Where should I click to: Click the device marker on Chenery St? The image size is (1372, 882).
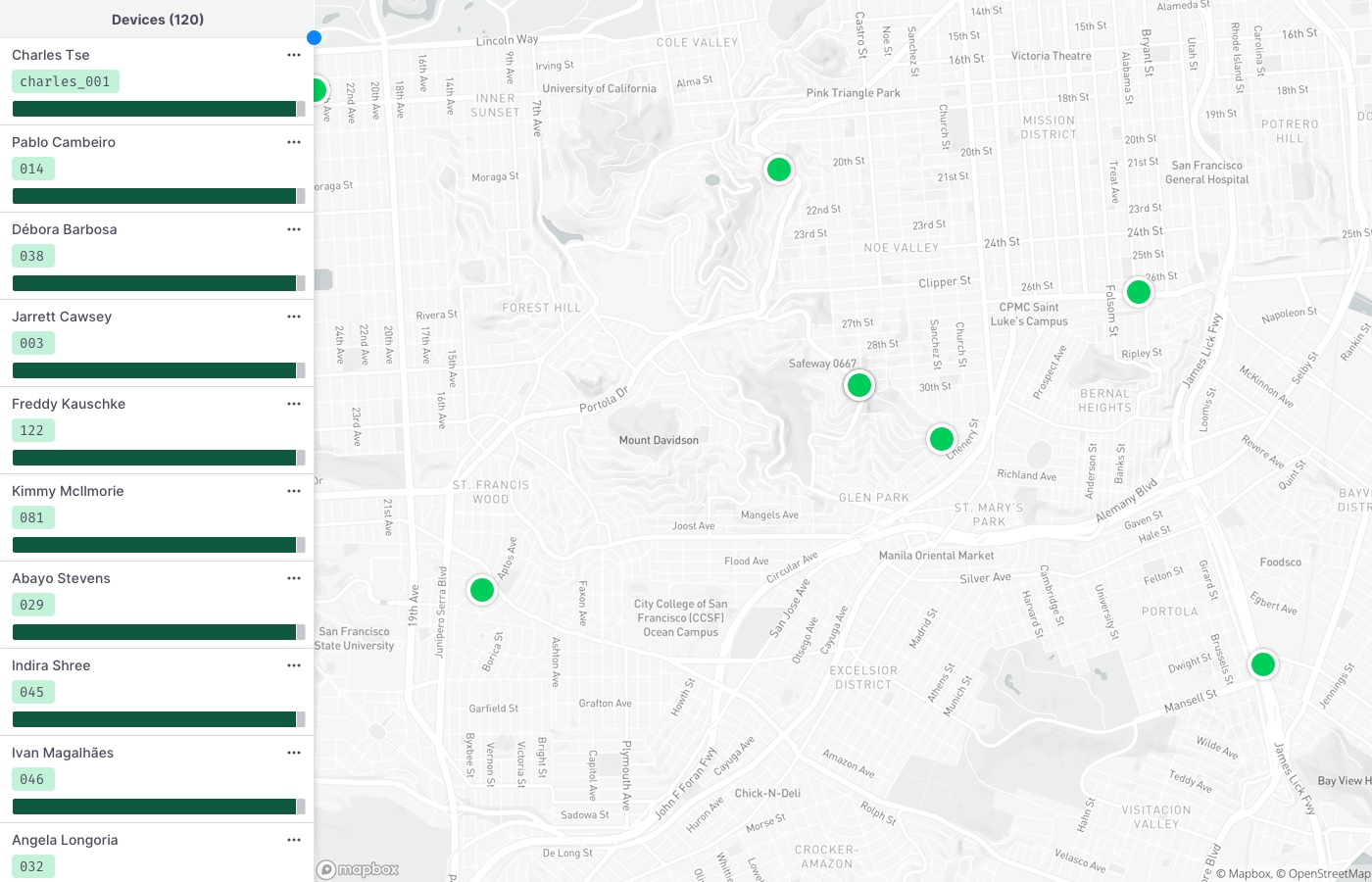pyautogui.click(x=941, y=439)
